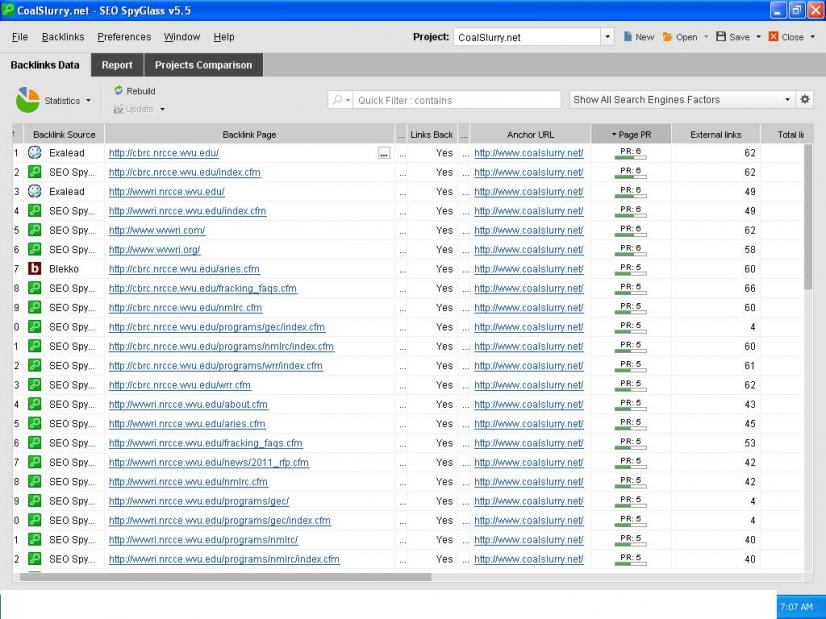
Task: Click the SEO SpyGlass app icon in title bar
Action: [x=8, y=10]
